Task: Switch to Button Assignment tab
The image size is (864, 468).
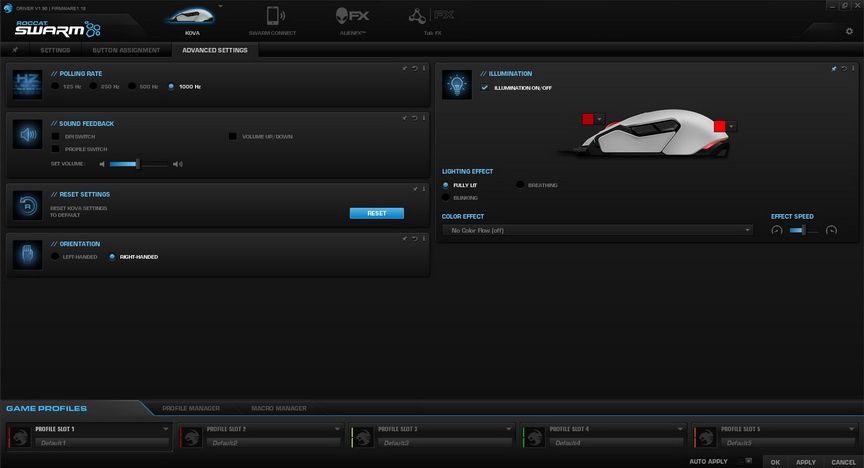Action: 126,50
